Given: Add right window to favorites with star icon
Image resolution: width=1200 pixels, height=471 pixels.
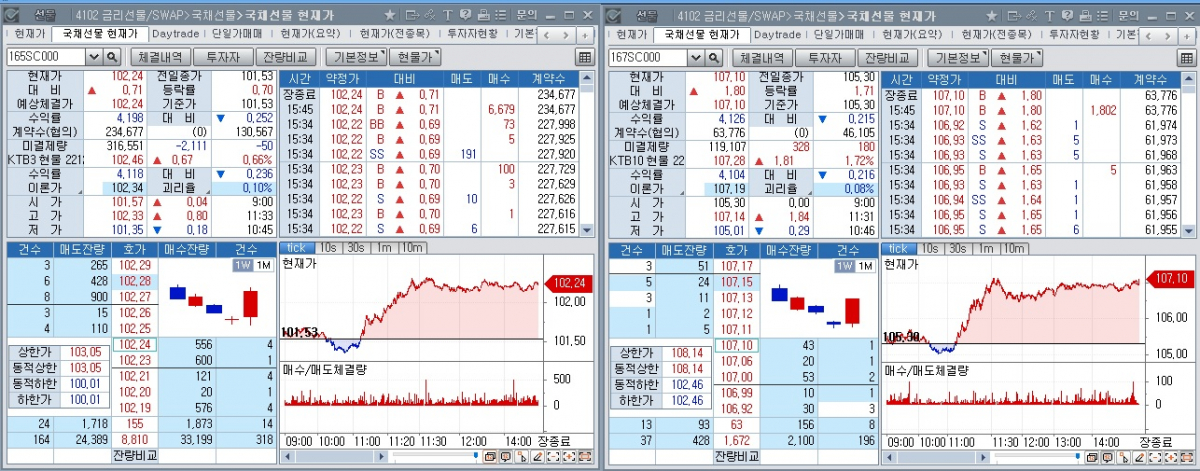Looking at the screenshot, I should tap(991, 15).
